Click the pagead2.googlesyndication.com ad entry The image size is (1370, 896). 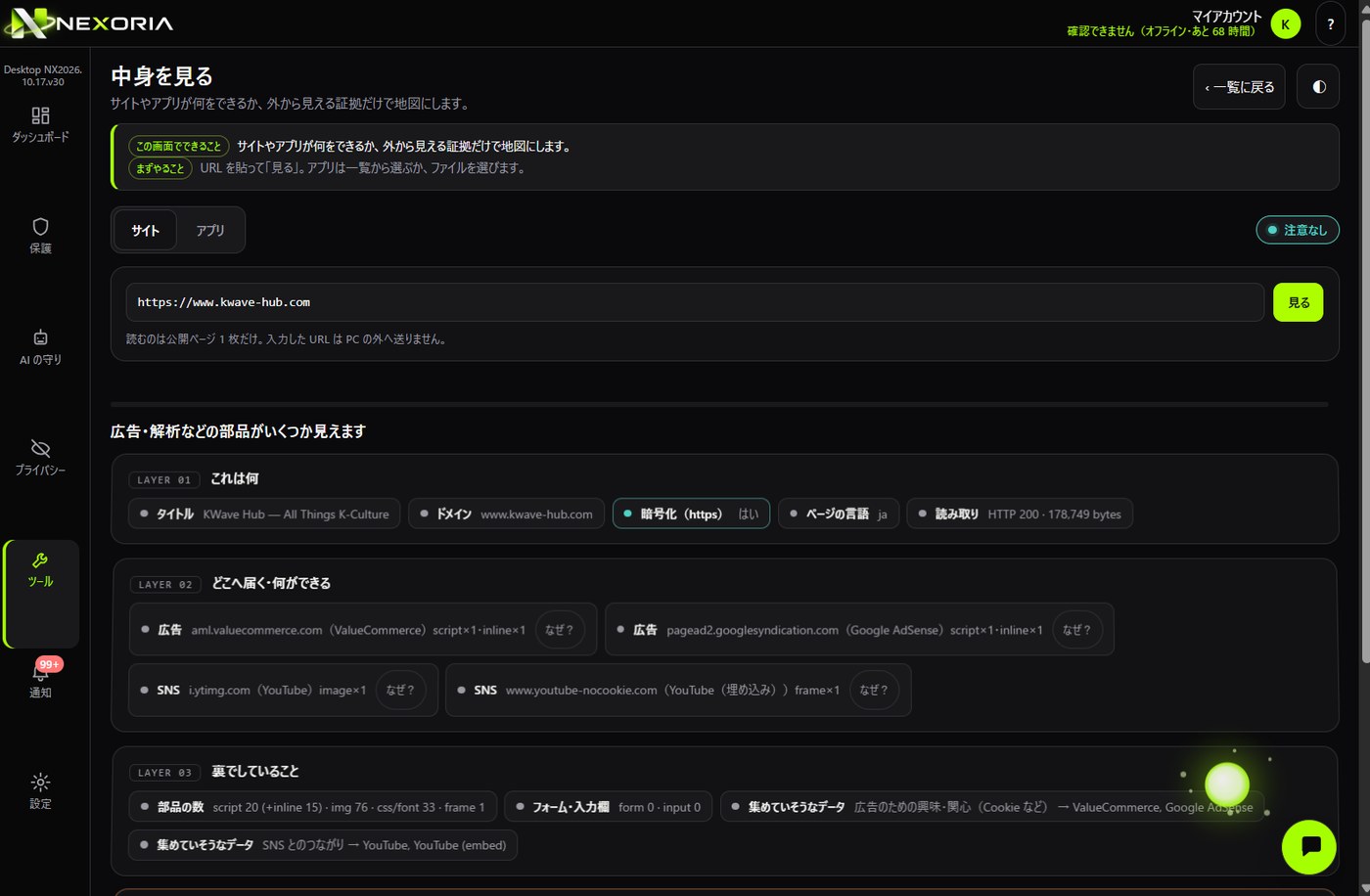point(859,630)
